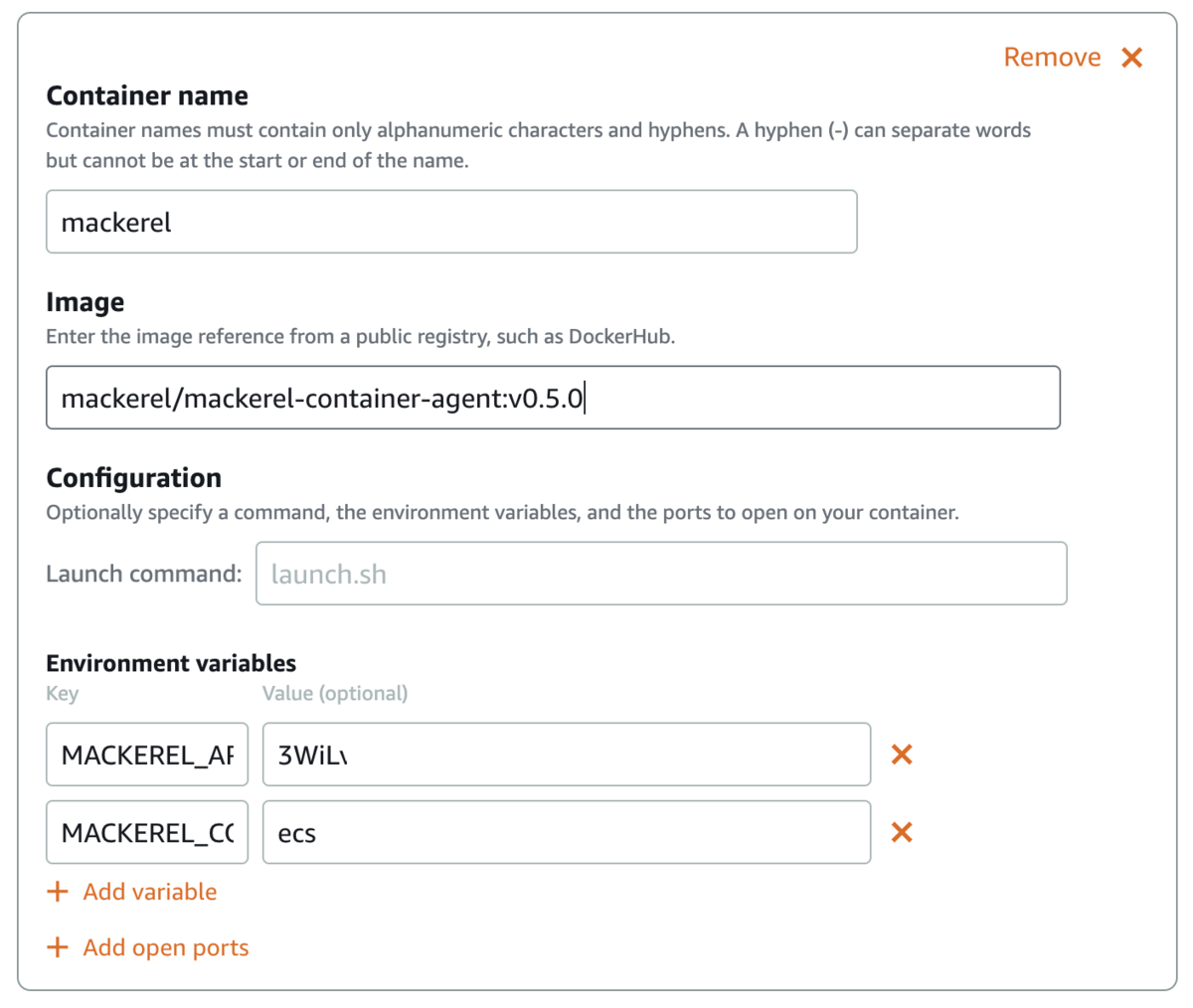
Task: Click the X icon beside Remove
Action: [1131, 58]
